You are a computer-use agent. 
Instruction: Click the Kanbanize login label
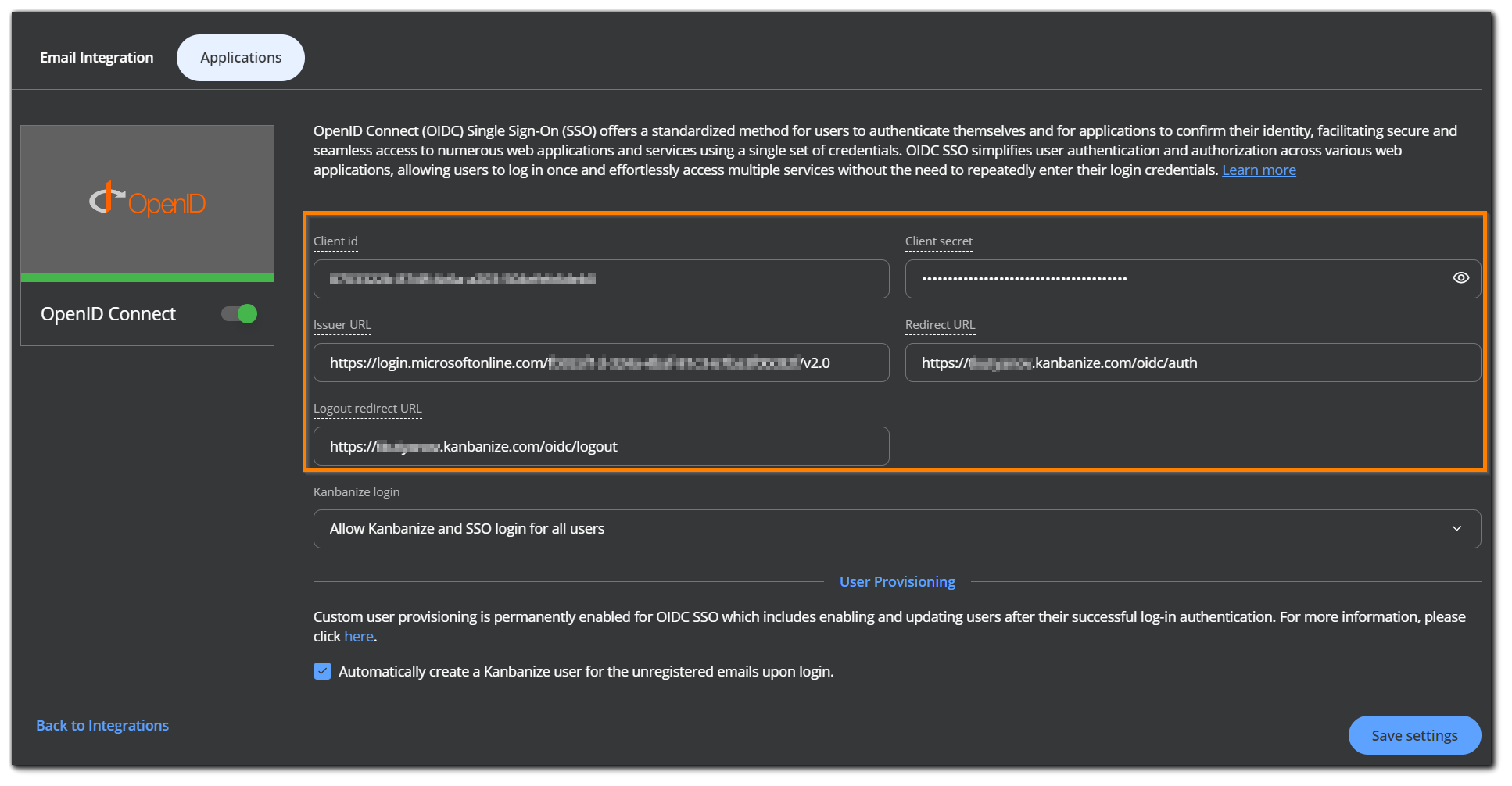tap(357, 492)
